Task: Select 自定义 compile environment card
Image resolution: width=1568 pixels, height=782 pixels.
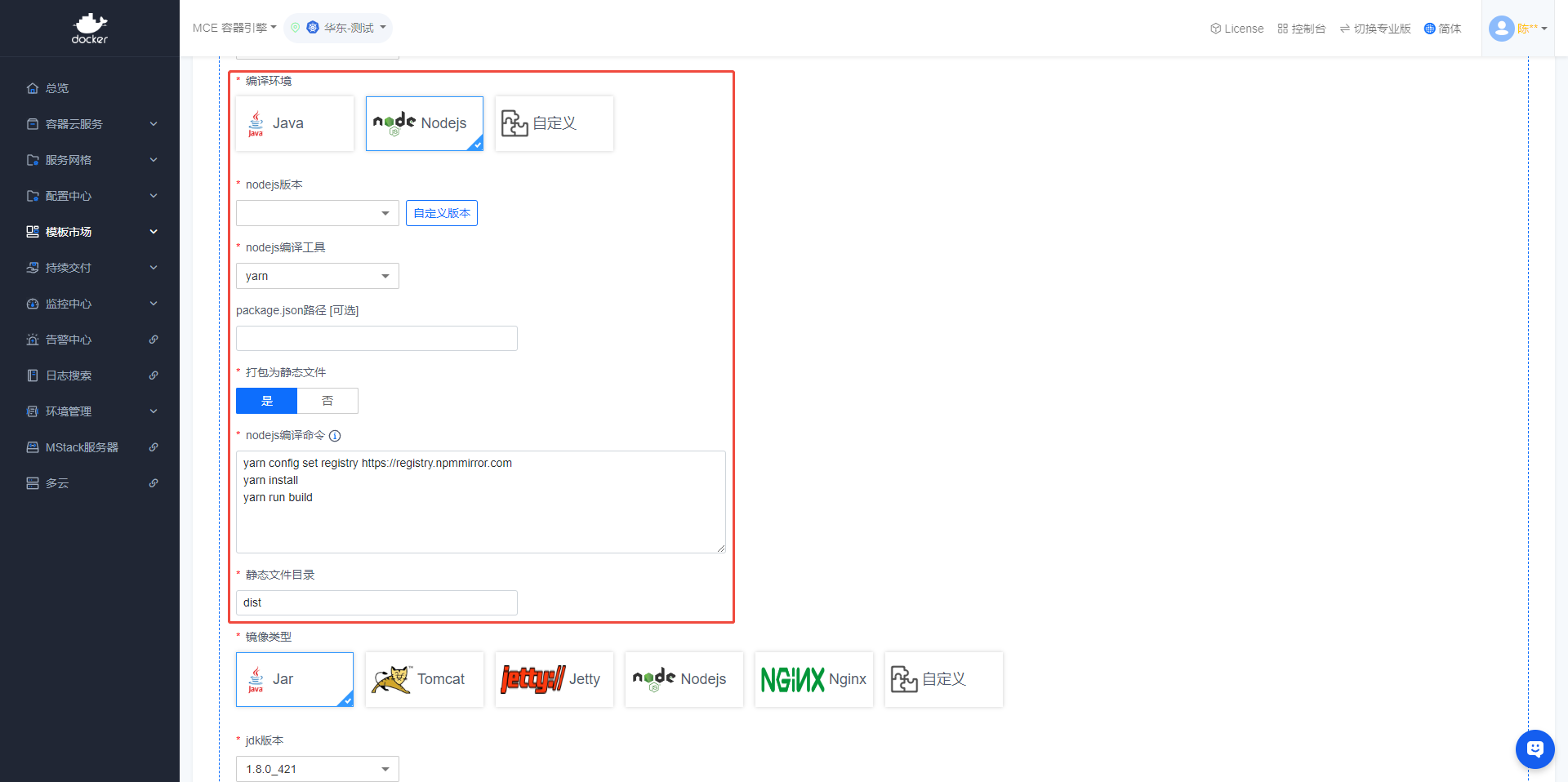Action: pos(554,123)
